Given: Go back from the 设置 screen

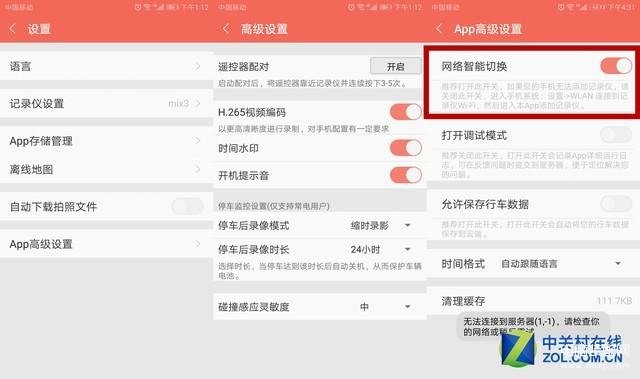Looking at the screenshot, I should [13, 29].
